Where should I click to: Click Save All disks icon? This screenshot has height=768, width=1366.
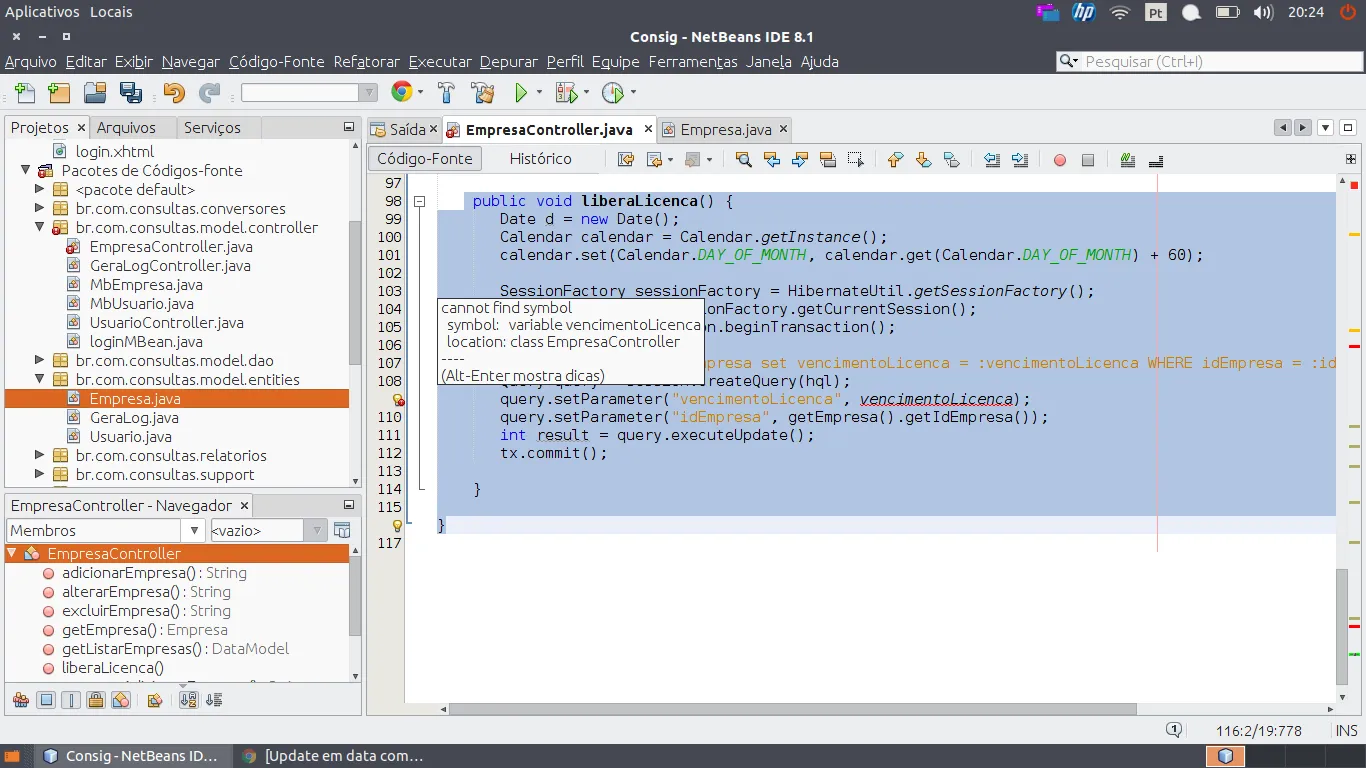130,93
